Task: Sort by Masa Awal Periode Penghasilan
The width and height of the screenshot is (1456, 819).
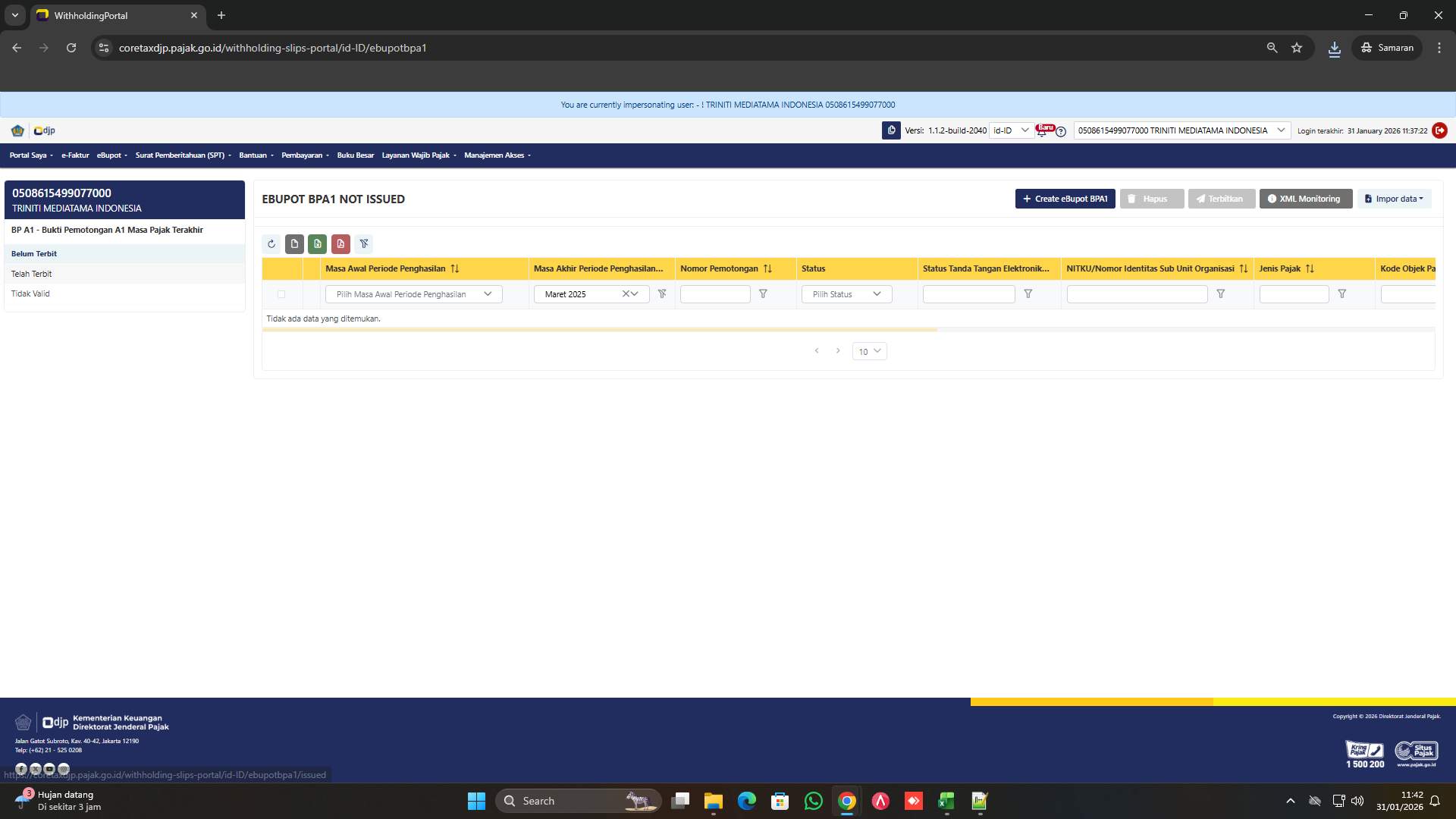Action: click(x=454, y=268)
